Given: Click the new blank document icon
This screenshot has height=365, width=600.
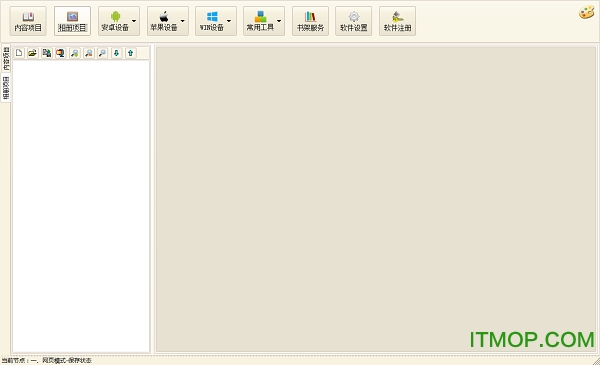Looking at the screenshot, I should point(19,53).
